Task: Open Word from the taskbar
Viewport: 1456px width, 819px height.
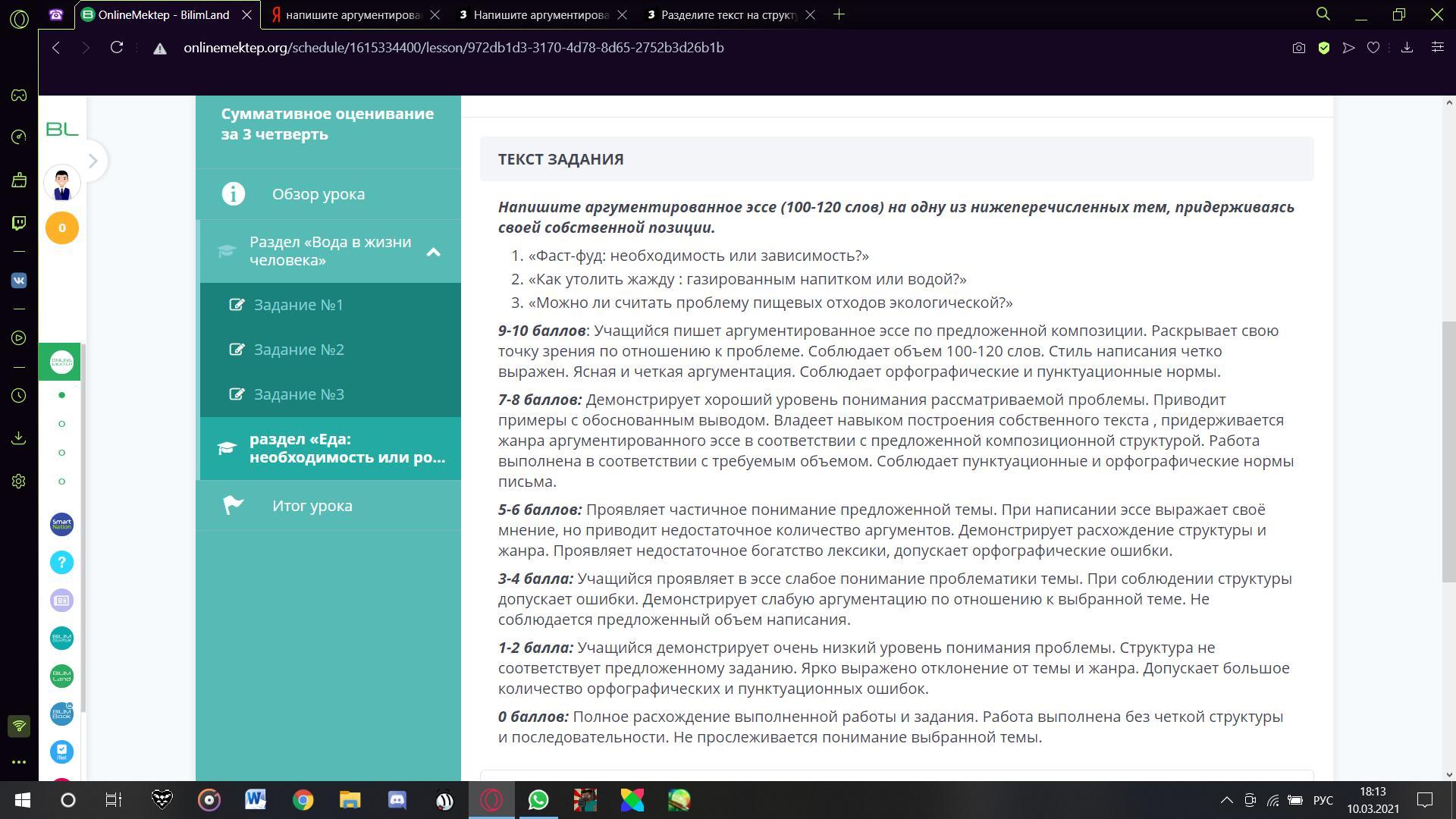Action: coord(256,800)
